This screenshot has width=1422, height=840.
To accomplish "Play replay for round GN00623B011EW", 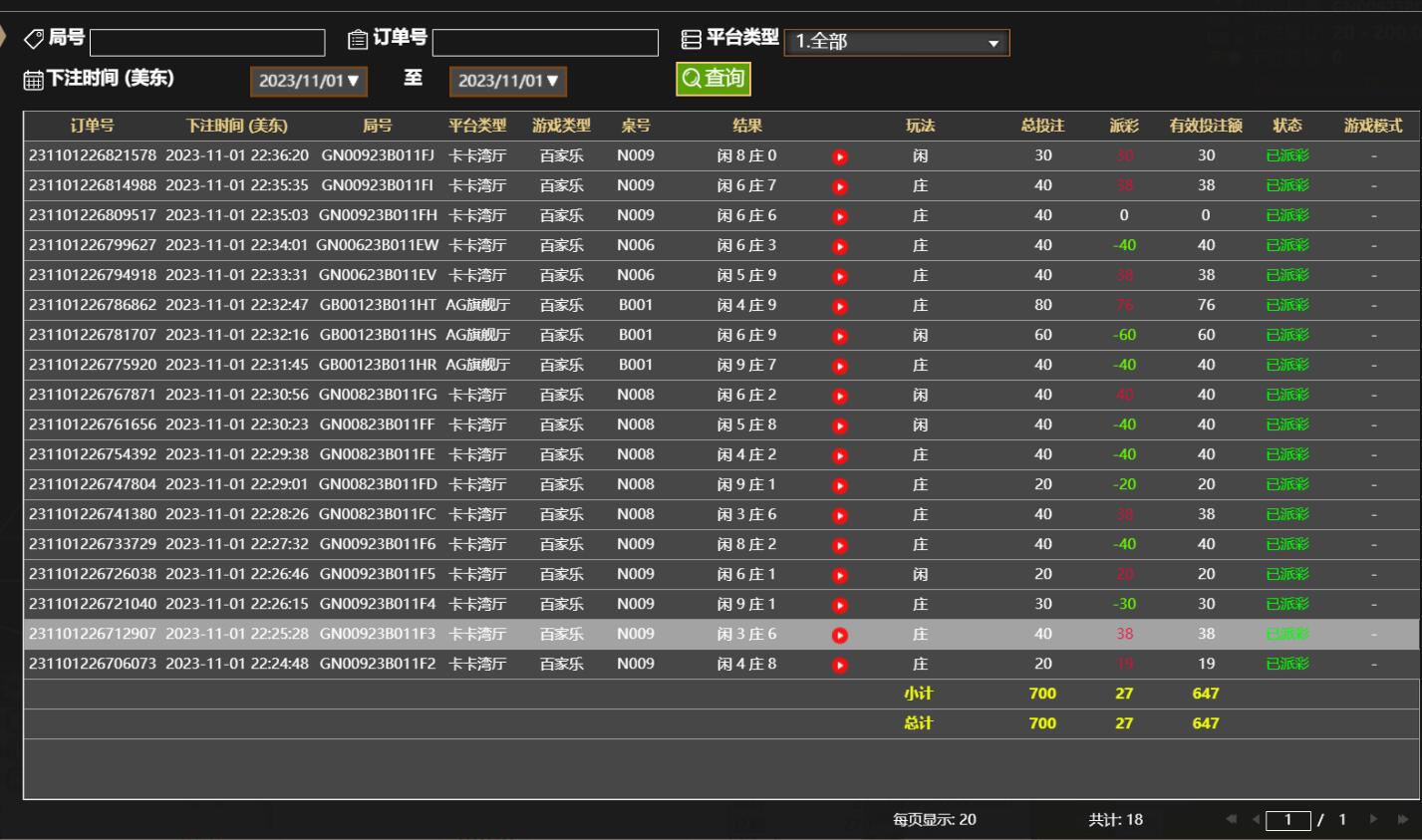I will click(840, 246).
